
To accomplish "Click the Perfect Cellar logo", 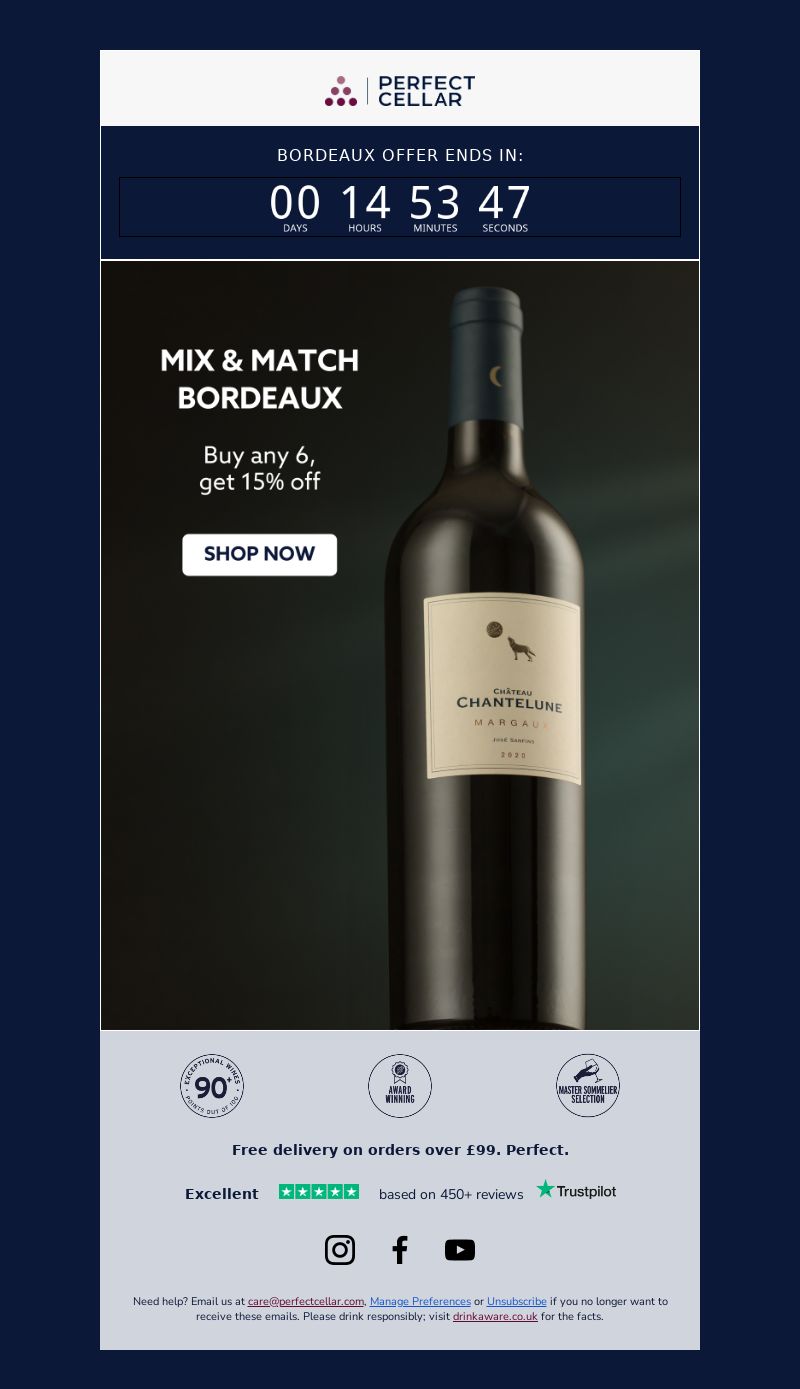I will tap(400, 90).
